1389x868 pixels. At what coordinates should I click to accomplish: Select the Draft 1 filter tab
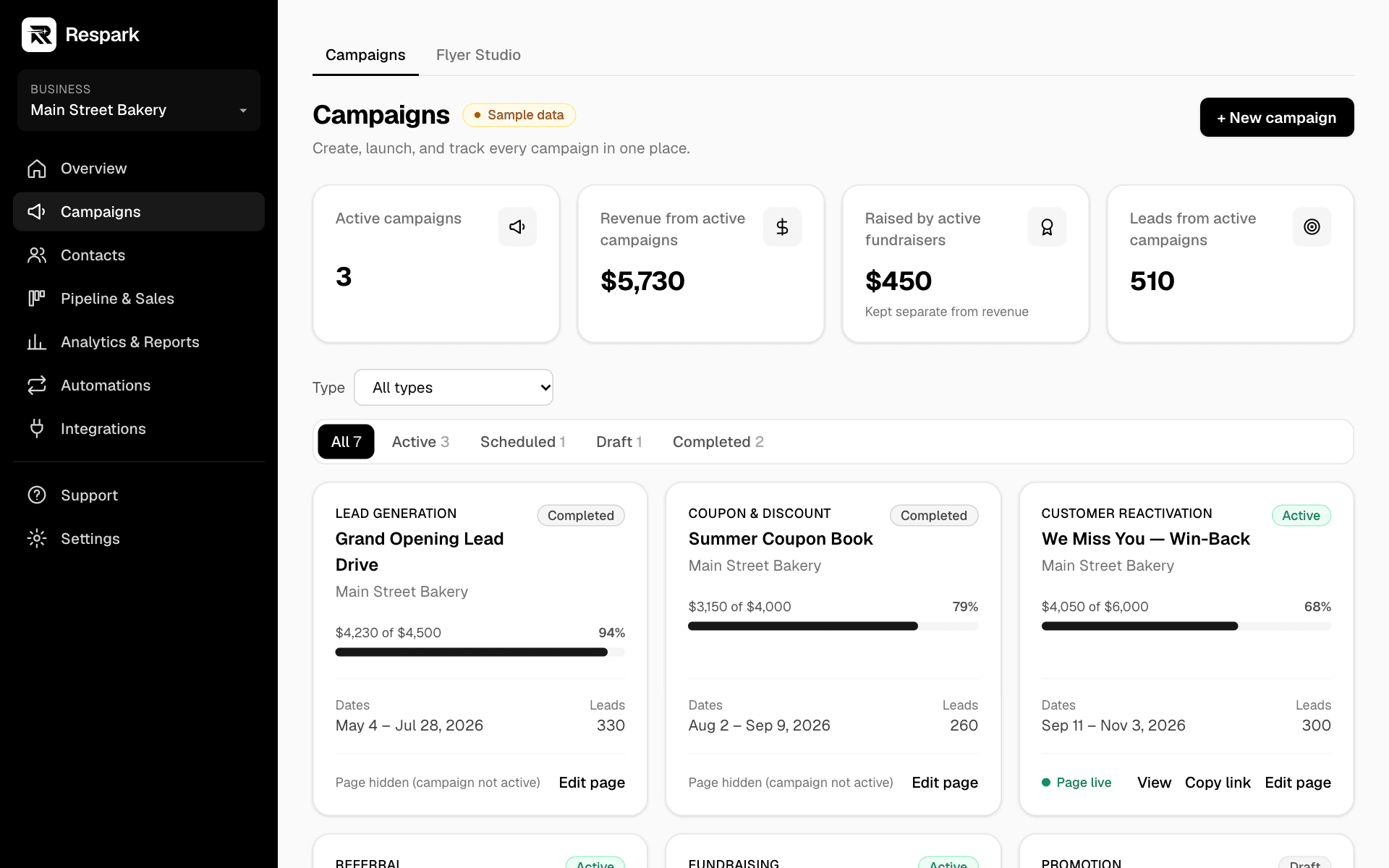[x=619, y=442]
